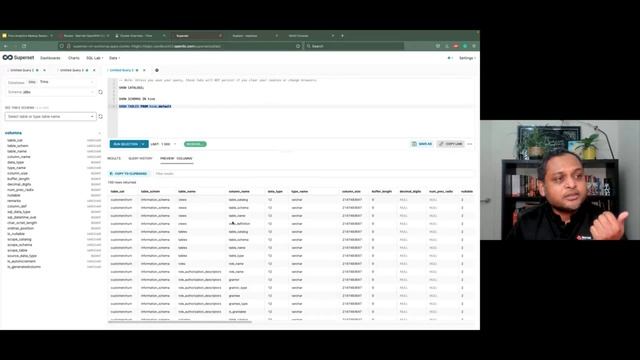Image resolution: width=640 pixels, height=360 pixels.
Task: Sort by the column_name column header
Action: coord(239,191)
